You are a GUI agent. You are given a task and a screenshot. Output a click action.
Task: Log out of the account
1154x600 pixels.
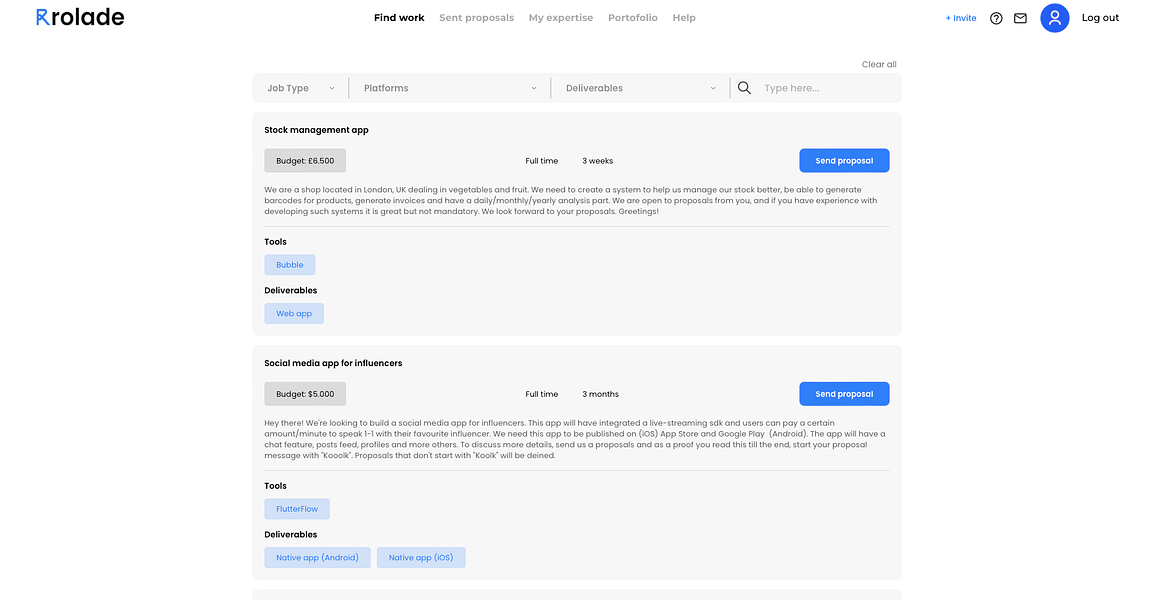1100,18
